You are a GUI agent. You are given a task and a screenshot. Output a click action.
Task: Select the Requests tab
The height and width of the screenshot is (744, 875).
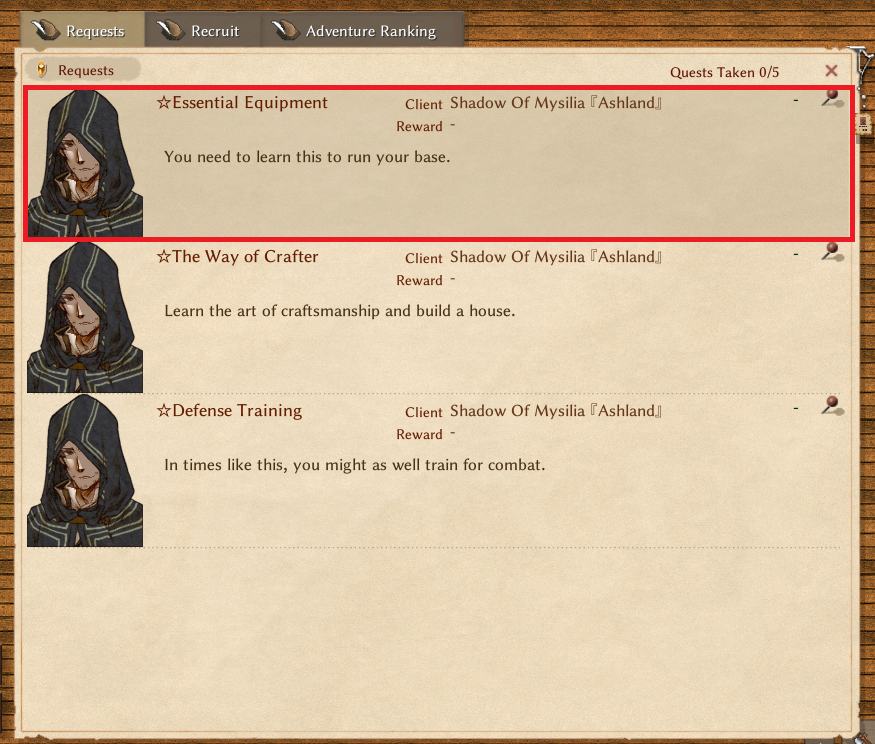[83, 30]
